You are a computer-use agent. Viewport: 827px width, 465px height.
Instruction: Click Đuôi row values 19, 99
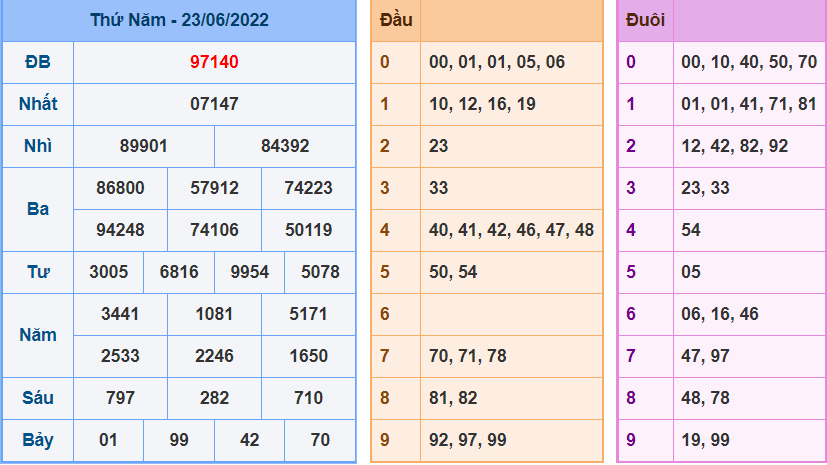[x=705, y=440]
